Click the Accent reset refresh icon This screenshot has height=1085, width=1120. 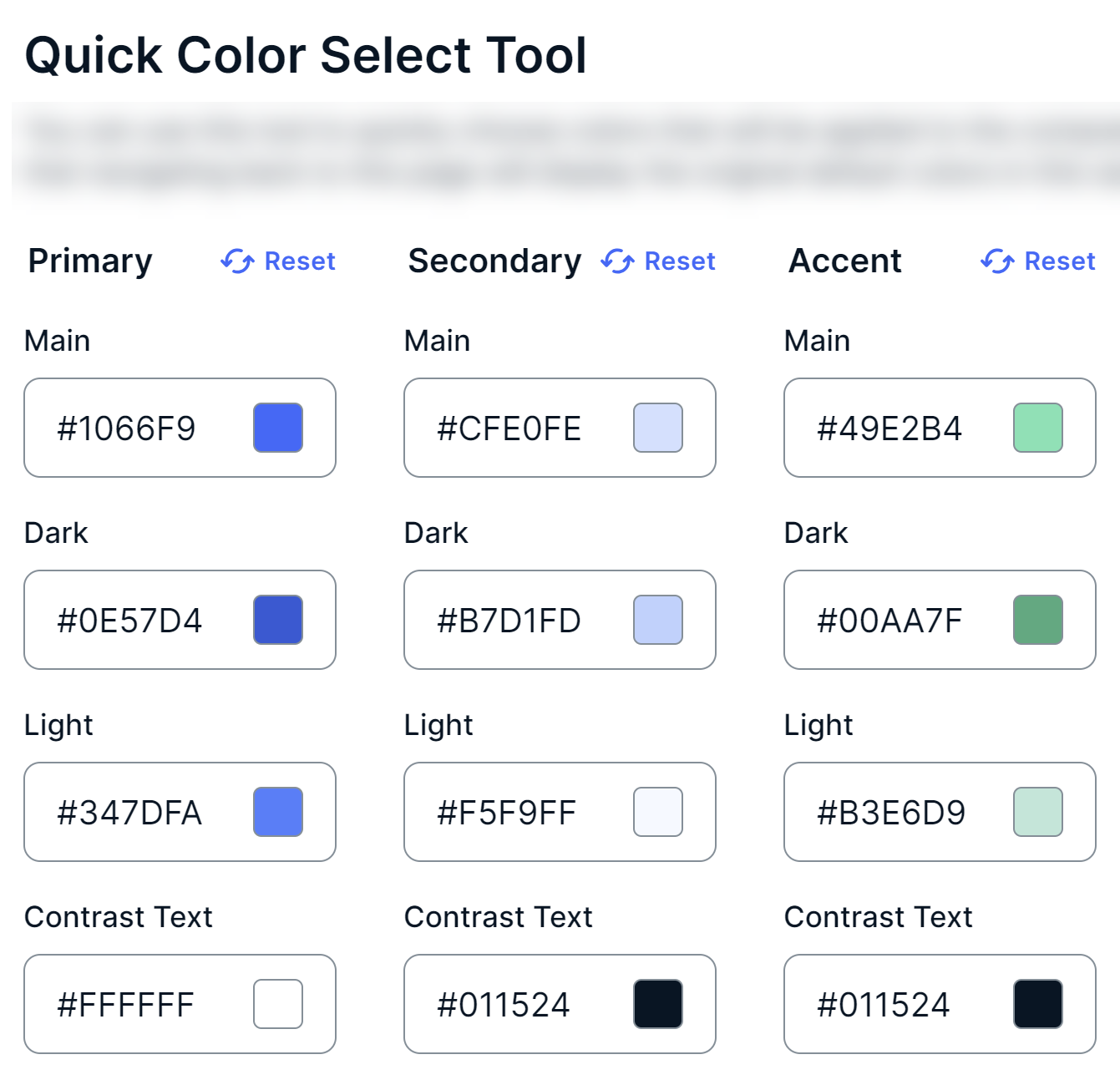[997, 261]
